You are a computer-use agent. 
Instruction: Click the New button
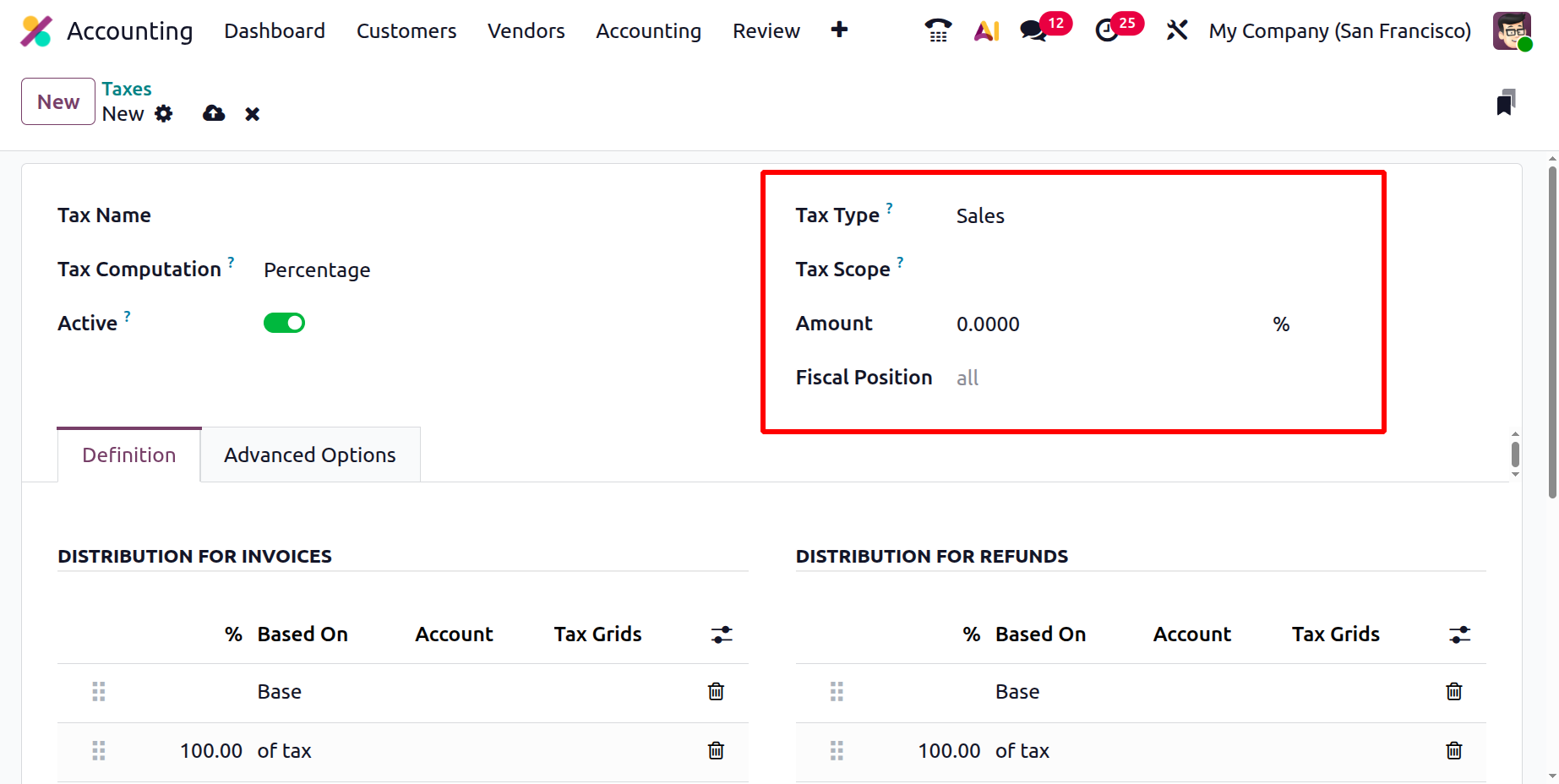point(58,102)
